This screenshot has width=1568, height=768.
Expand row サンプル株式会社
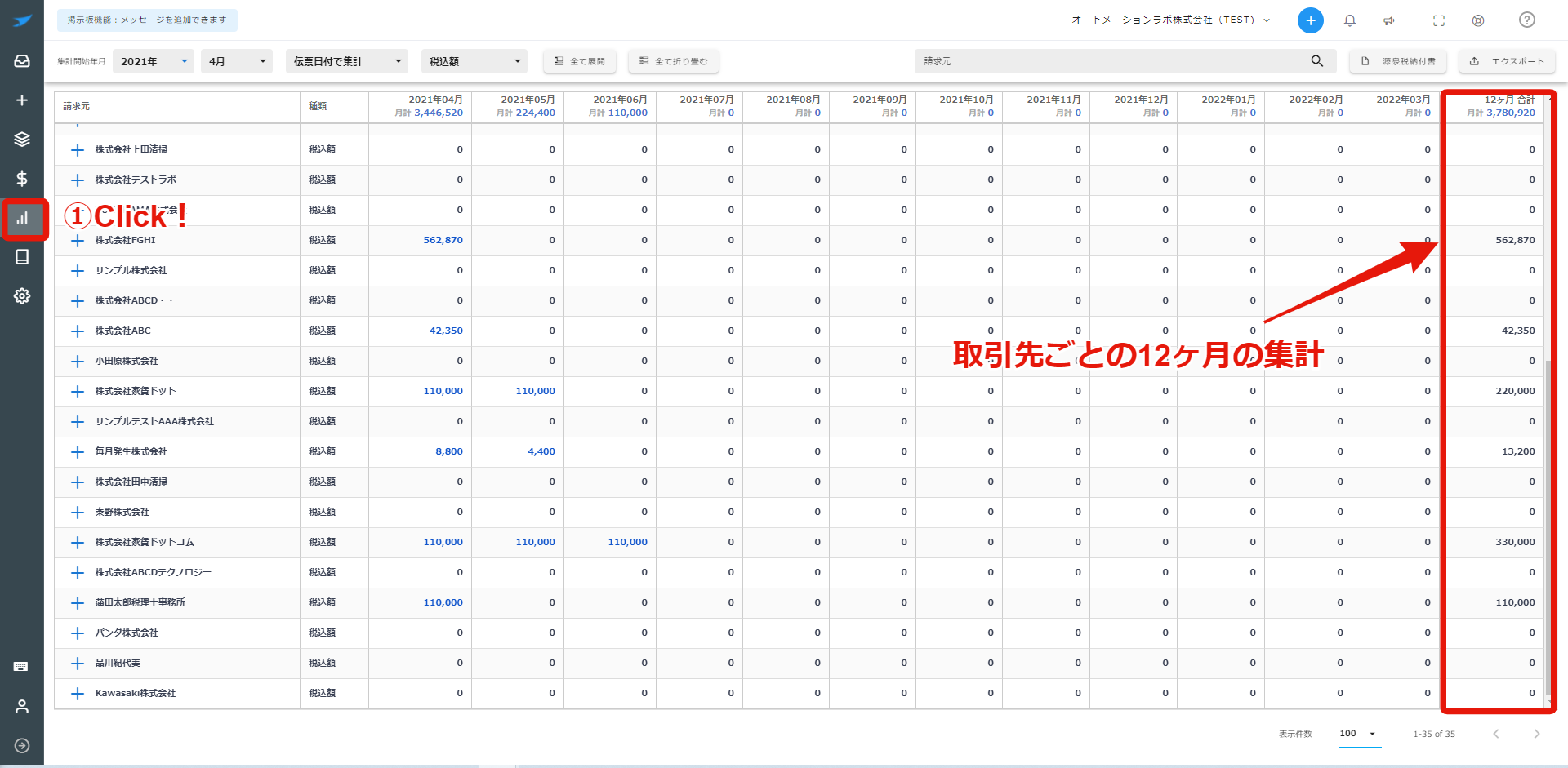(78, 271)
